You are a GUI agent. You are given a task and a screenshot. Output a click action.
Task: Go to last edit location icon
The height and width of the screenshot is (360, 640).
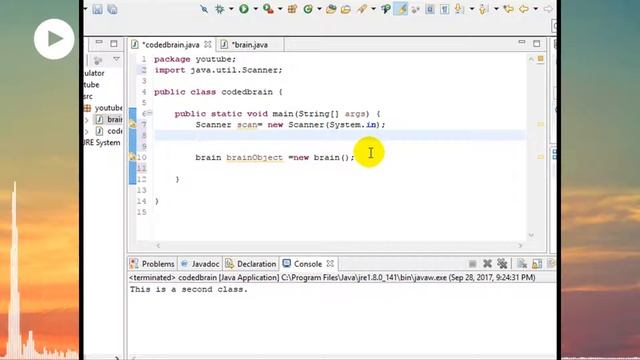(x=509, y=9)
